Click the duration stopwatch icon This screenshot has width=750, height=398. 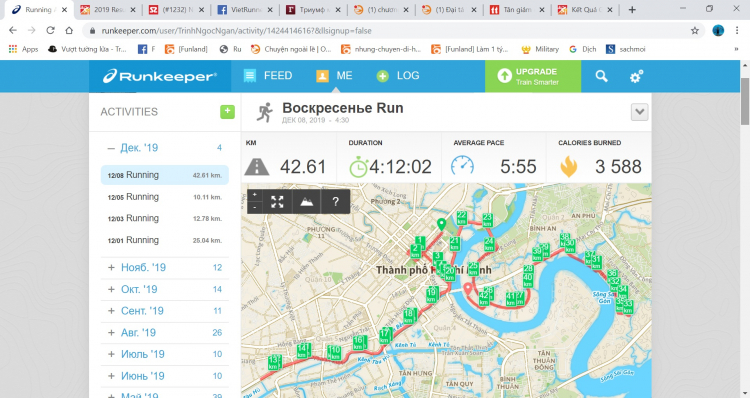[358, 167]
